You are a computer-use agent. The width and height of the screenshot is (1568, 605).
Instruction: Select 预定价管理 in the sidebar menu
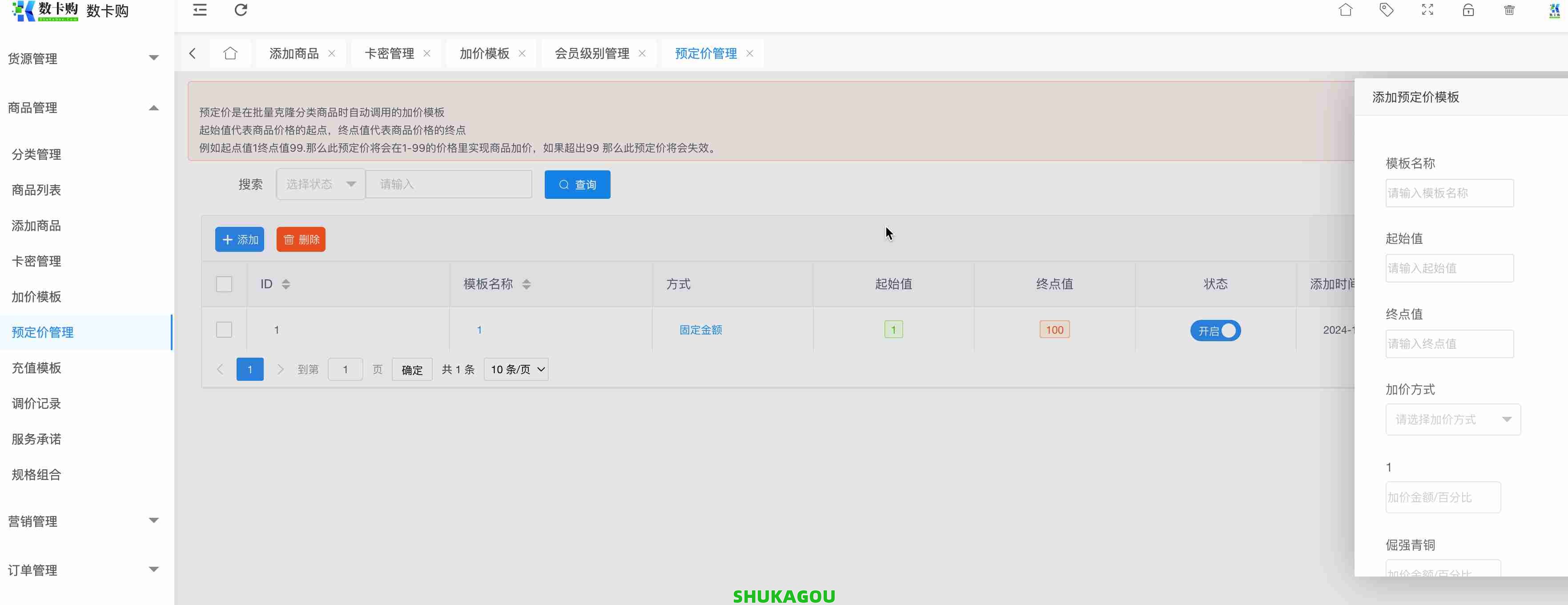click(42, 332)
